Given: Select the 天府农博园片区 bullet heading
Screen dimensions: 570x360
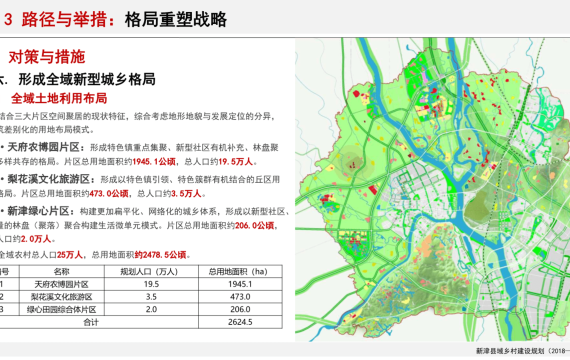Looking at the screenshot, I should tap(43, 147).
